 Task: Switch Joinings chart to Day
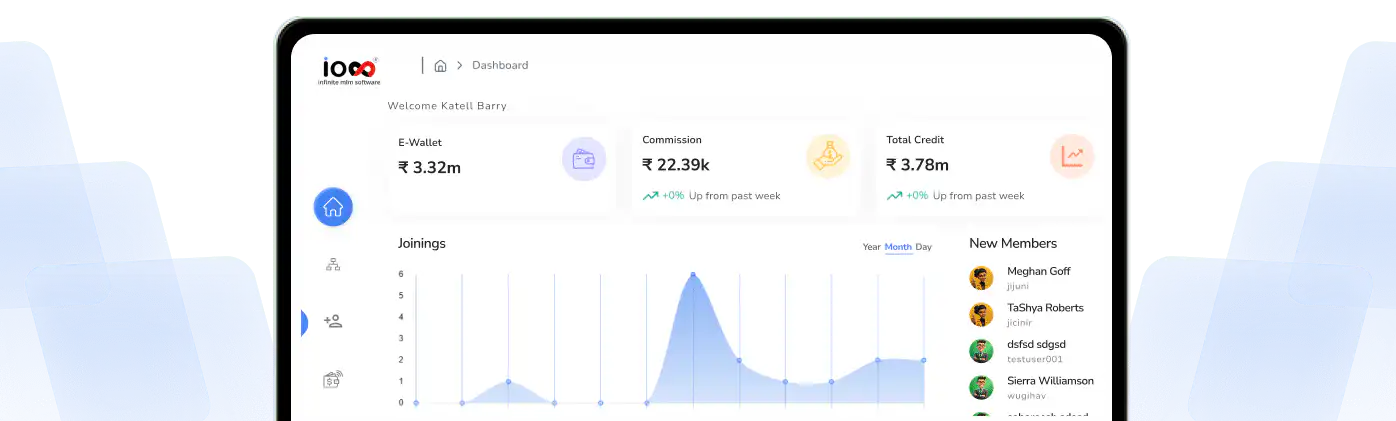pos(923,247)
